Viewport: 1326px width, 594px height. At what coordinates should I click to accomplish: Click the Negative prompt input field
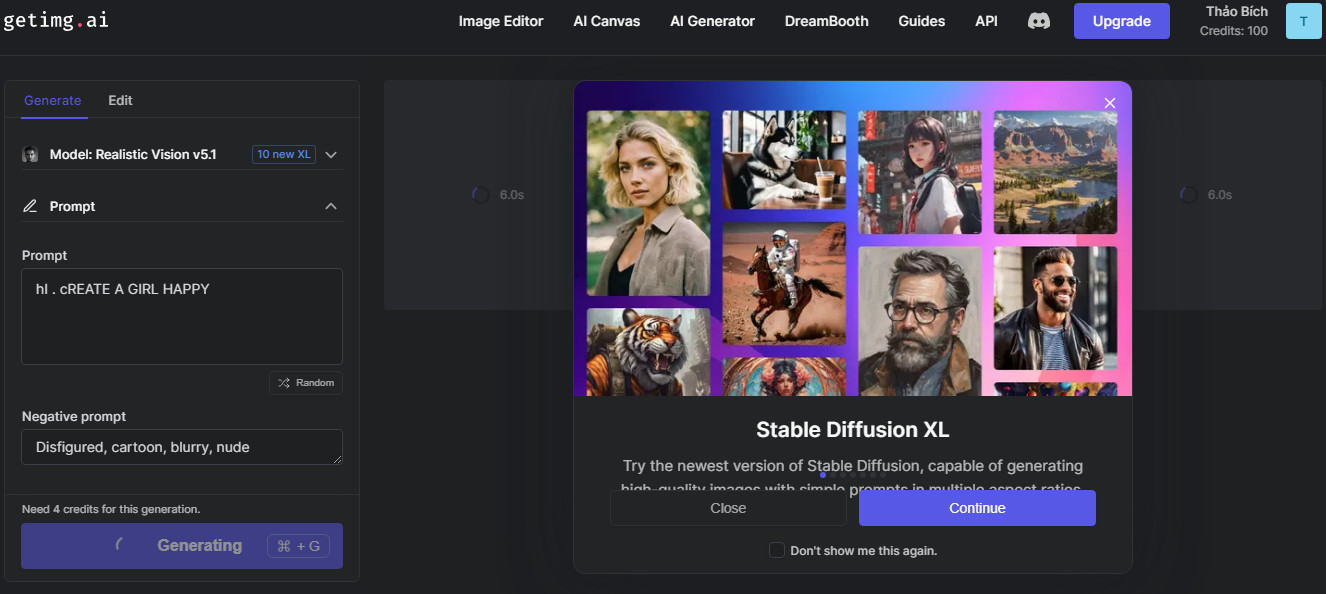pos(182,447)
